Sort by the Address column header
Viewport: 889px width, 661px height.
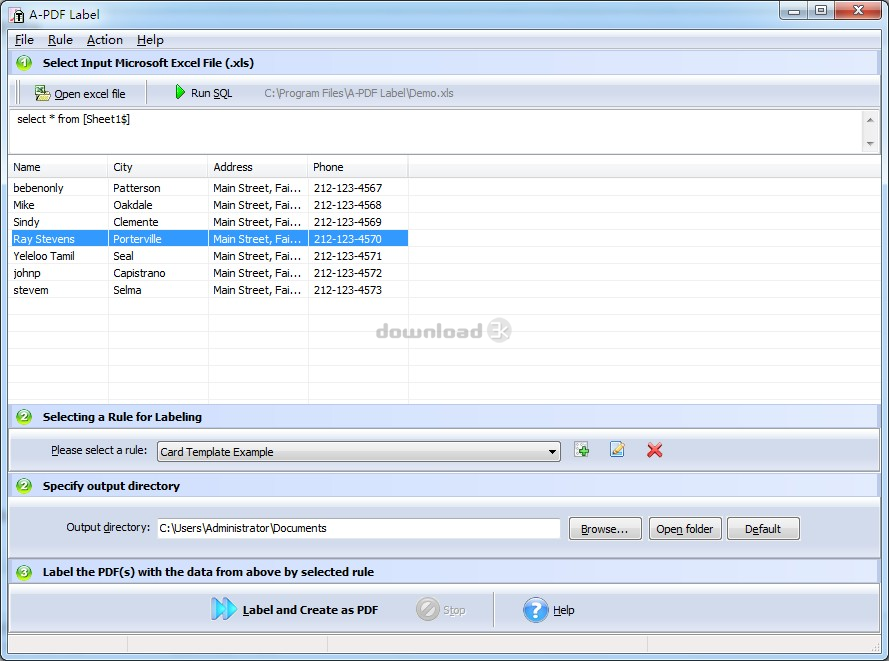(258, 167)
